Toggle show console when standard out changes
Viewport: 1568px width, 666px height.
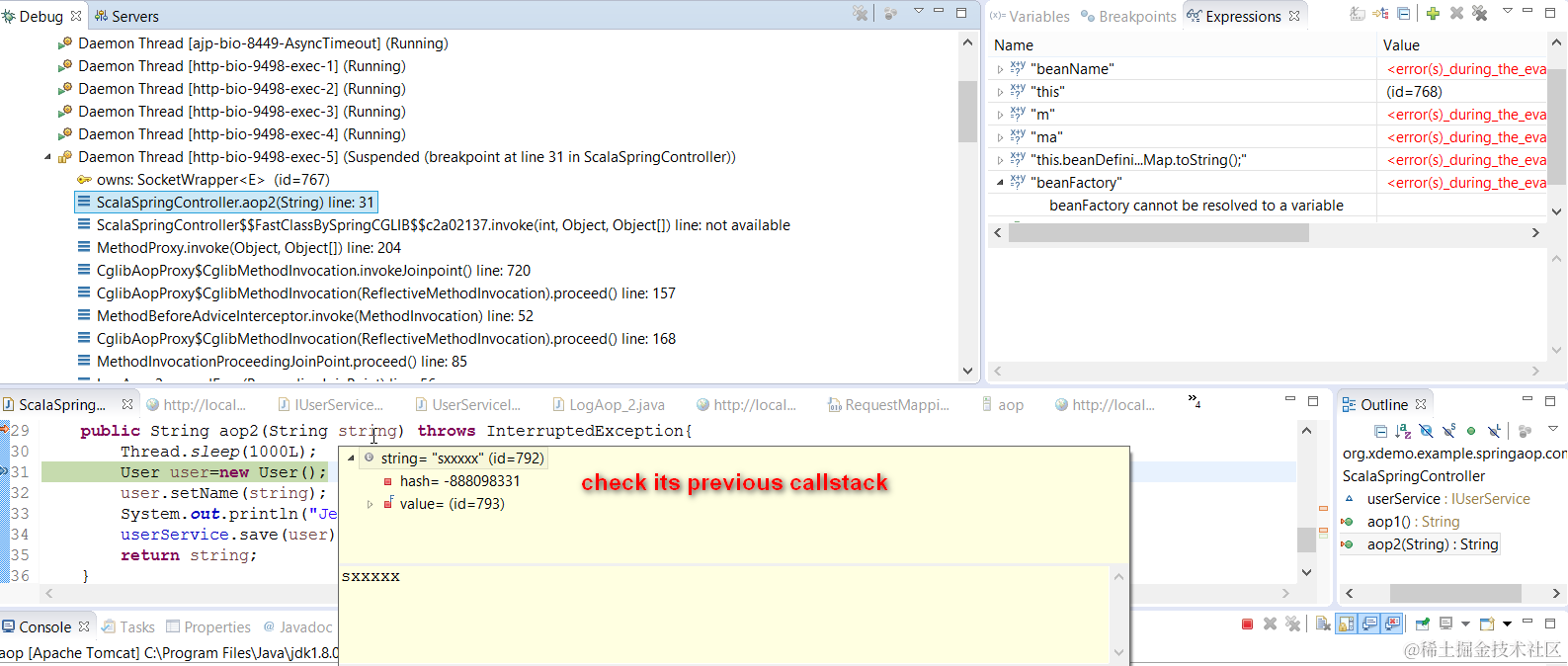[x=1368, y=624]
